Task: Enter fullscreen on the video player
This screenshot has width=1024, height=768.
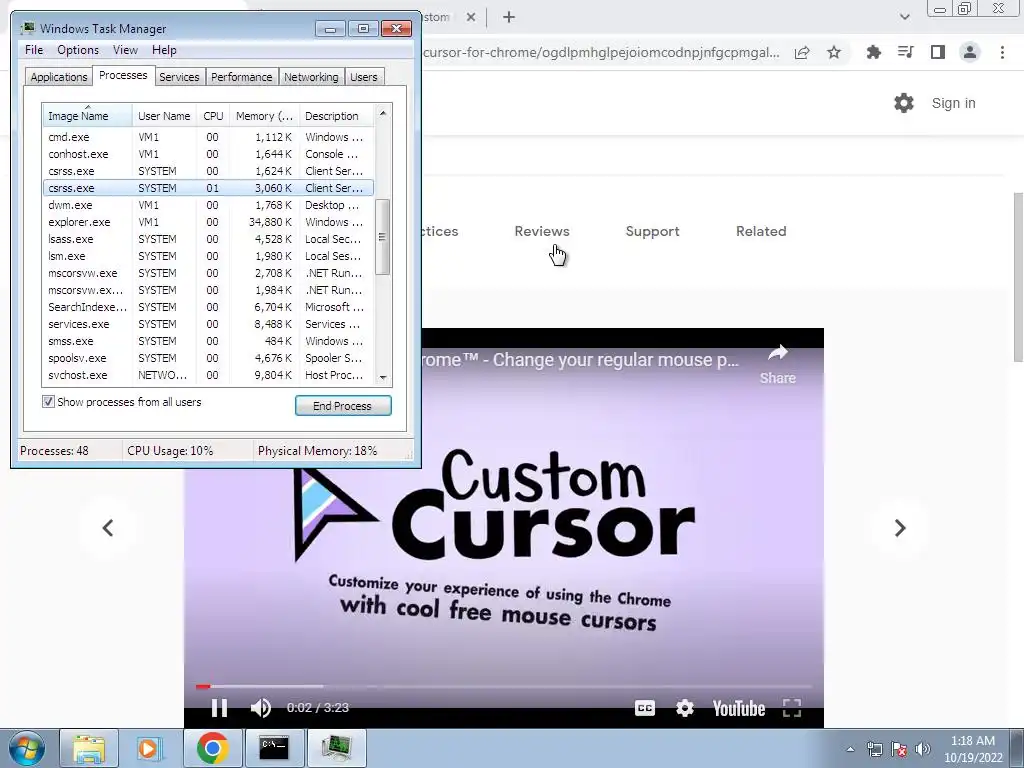Action: click(792, 708)
